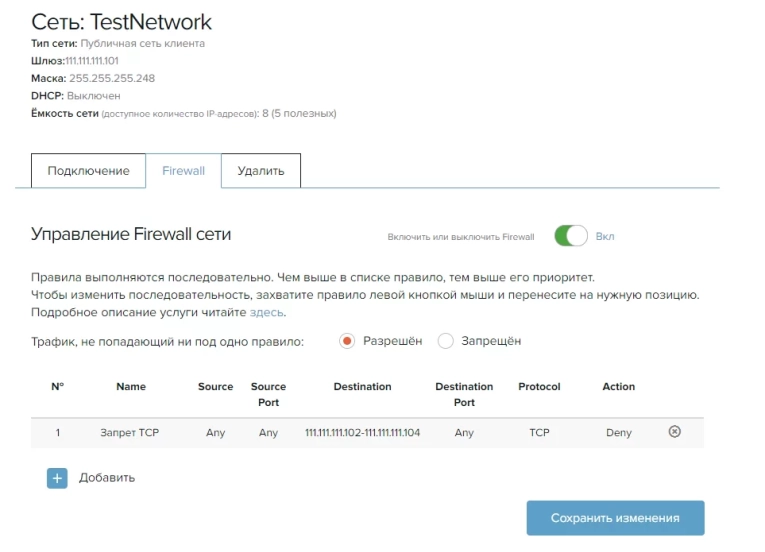
Task: Click the Deny action cell in rule 1
Action: [x=618, y=433]
